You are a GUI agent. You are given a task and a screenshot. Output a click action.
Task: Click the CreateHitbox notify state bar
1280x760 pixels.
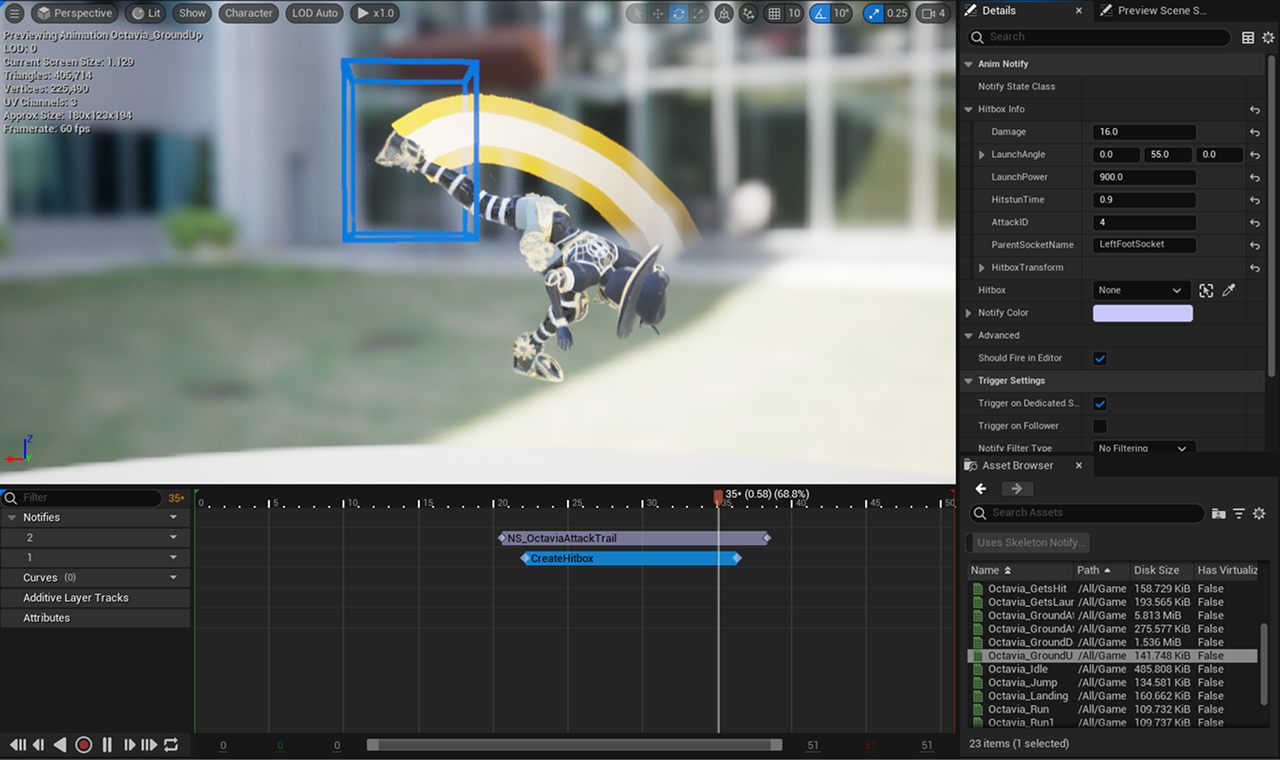[x=631, y=558]
